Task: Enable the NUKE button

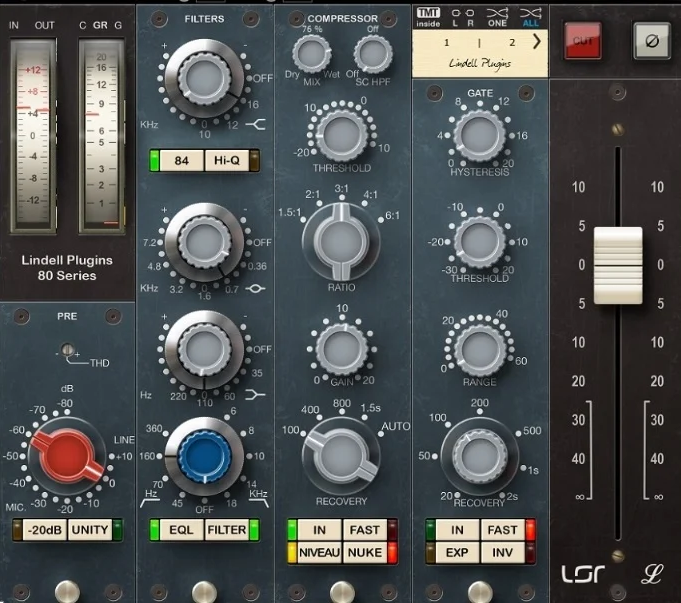Action: [364, 553]
